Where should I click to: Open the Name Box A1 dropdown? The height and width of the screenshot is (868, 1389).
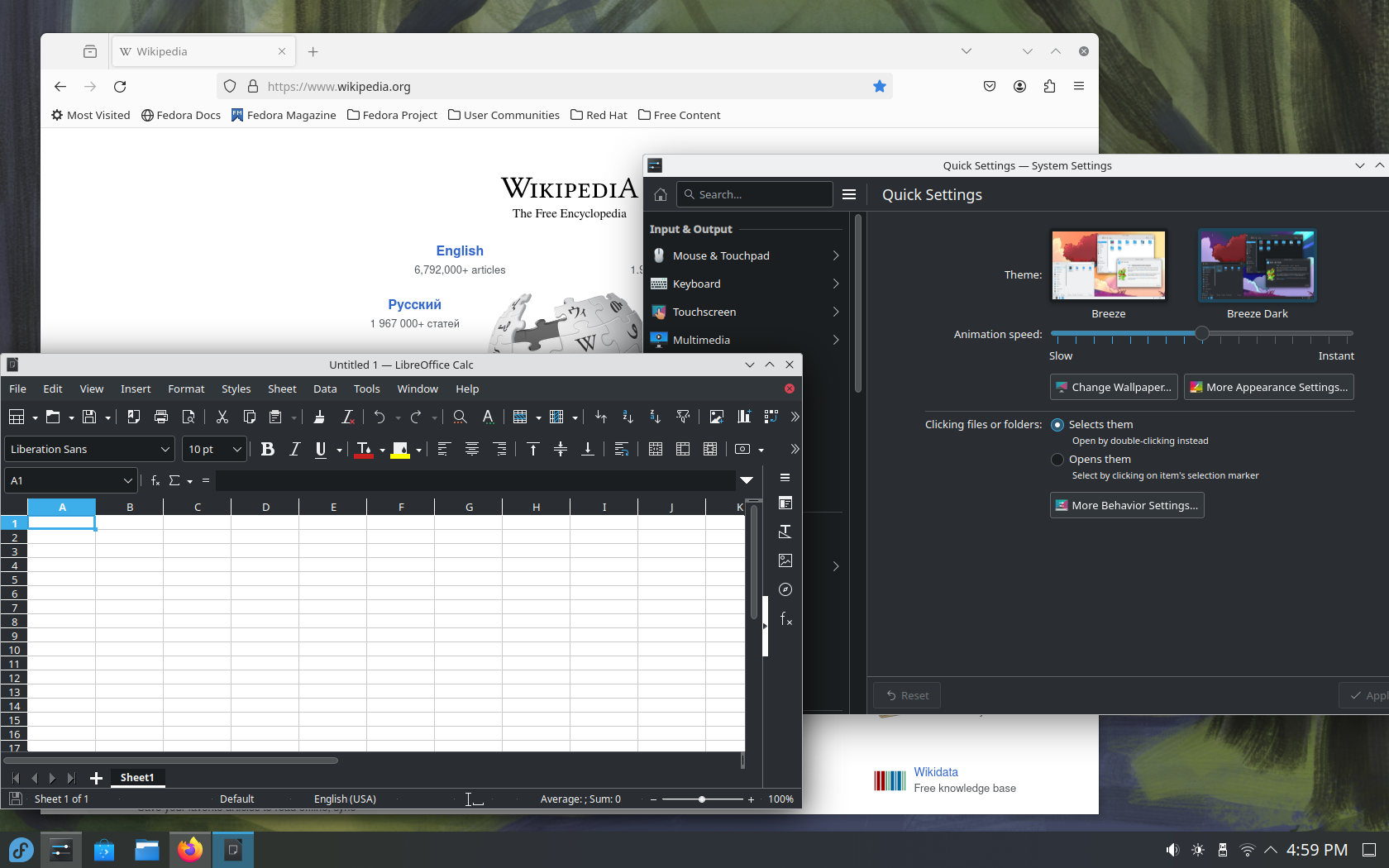pyautogui.click(x=127, y=480)
